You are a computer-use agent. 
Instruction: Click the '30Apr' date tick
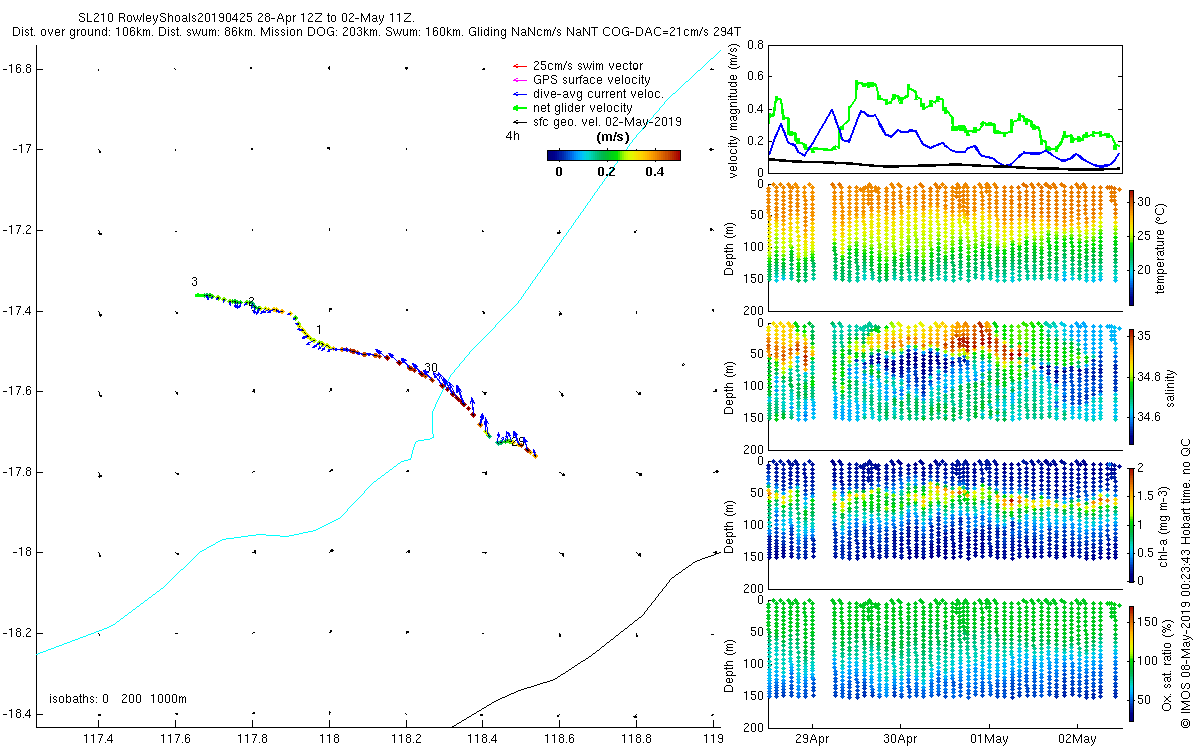[901, 739]
